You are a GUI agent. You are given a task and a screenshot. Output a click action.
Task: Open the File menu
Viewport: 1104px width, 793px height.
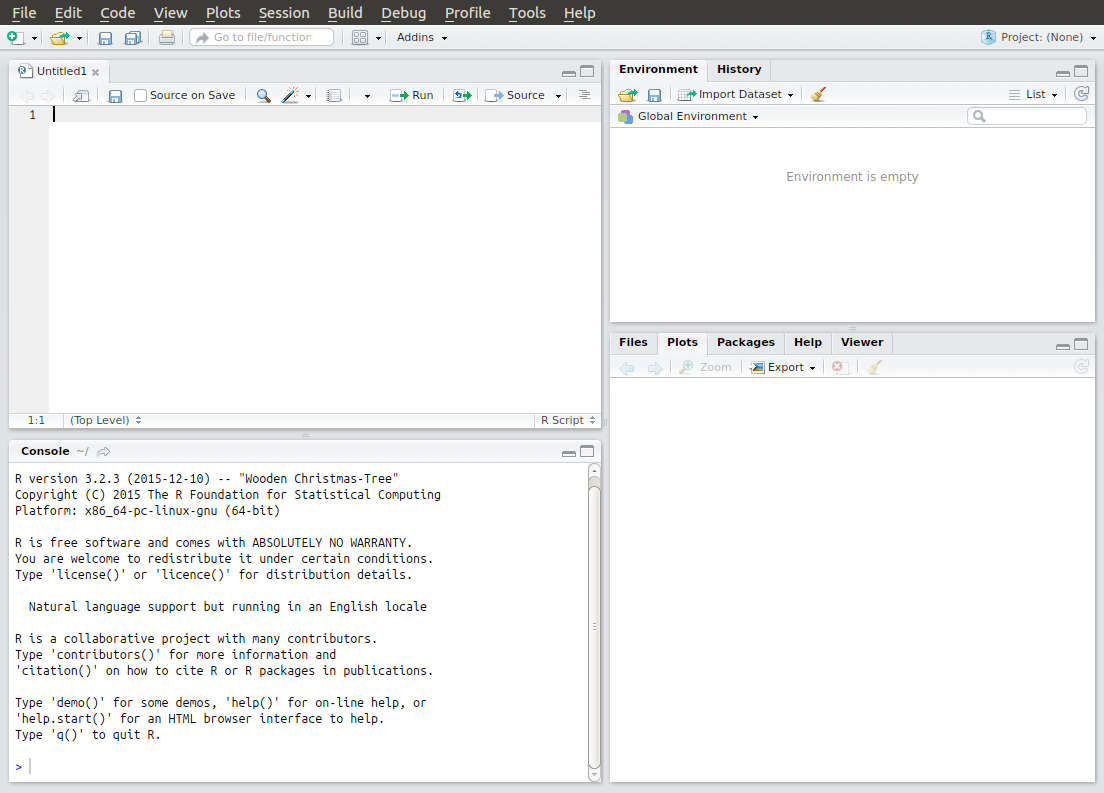click(24, 13)
